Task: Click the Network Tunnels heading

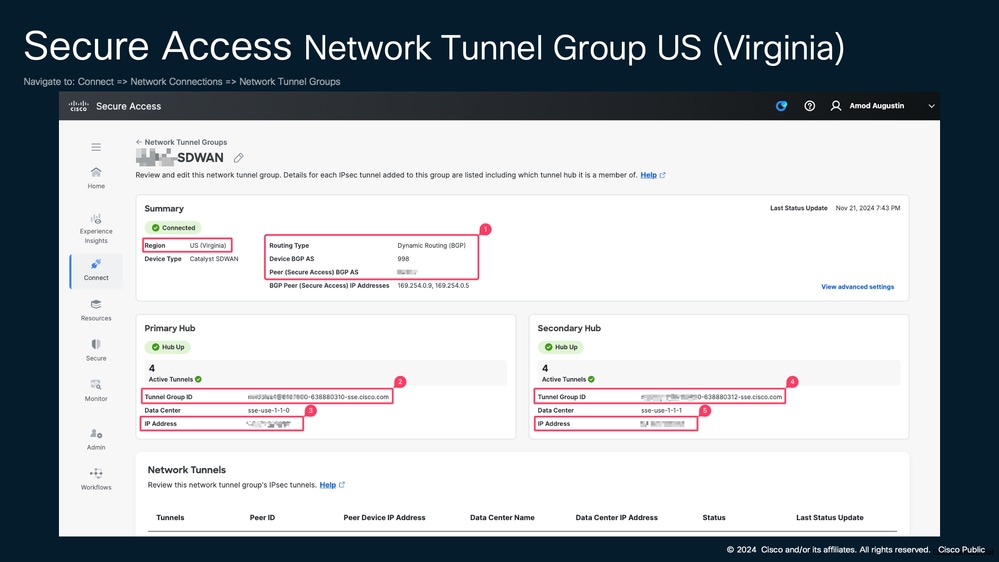Action: tap(187, 470)
